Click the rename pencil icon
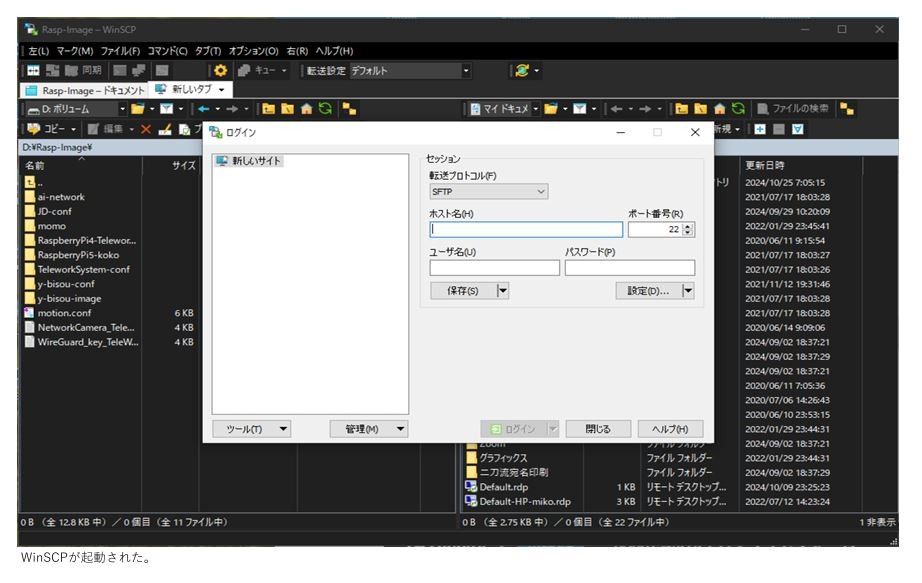922x583 pixels. click(165, 129)
